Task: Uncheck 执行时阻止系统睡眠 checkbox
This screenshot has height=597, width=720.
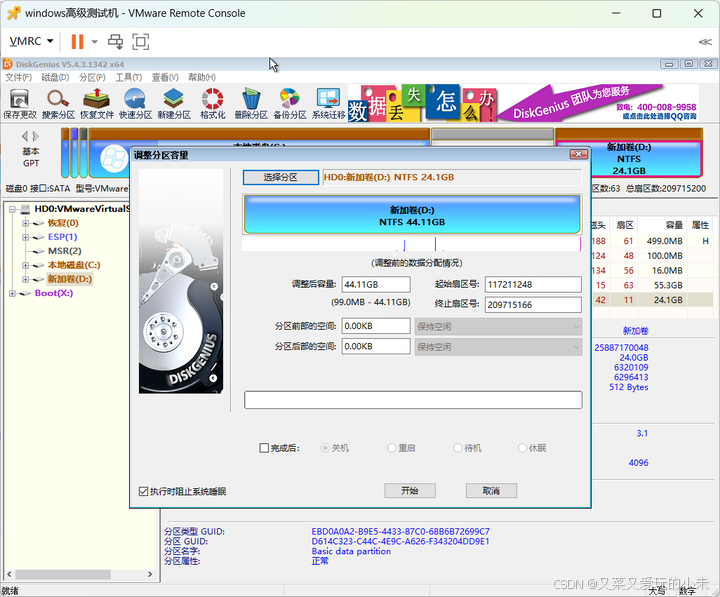Action: click(143, 491)
